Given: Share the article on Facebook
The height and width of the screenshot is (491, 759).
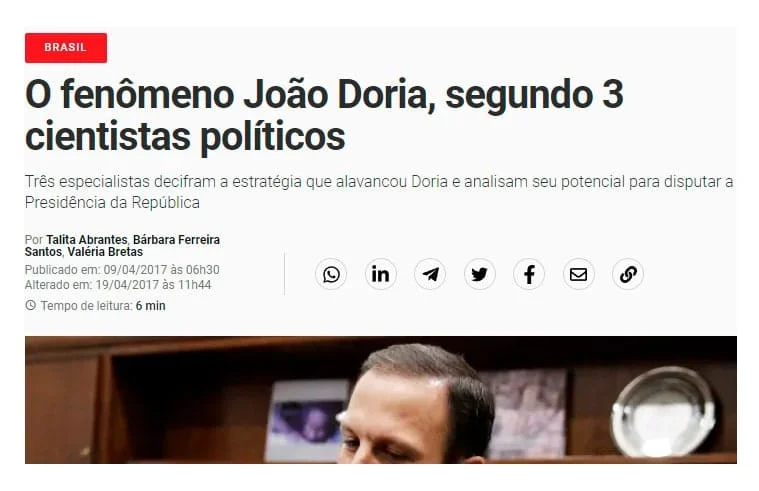Looking at the screenshot, I should click(529, 275).
